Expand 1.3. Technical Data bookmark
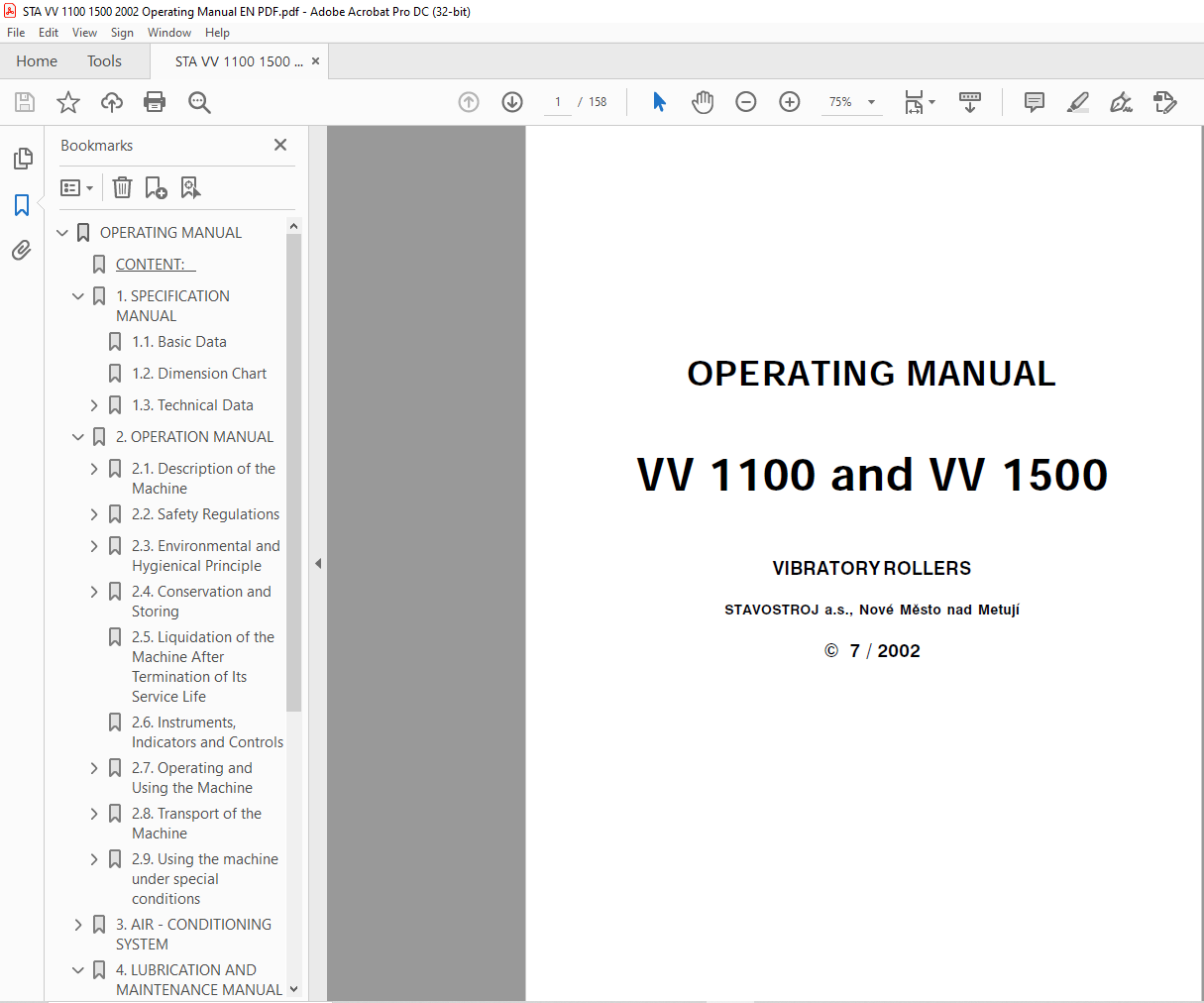This screenshot has width=1204, height=1003. point(94,405)
